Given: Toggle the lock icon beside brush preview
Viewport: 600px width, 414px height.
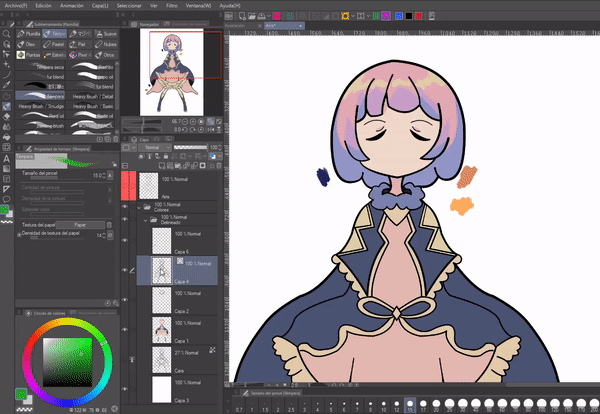Looking at the screenshot, I should (x=114, y=164).
